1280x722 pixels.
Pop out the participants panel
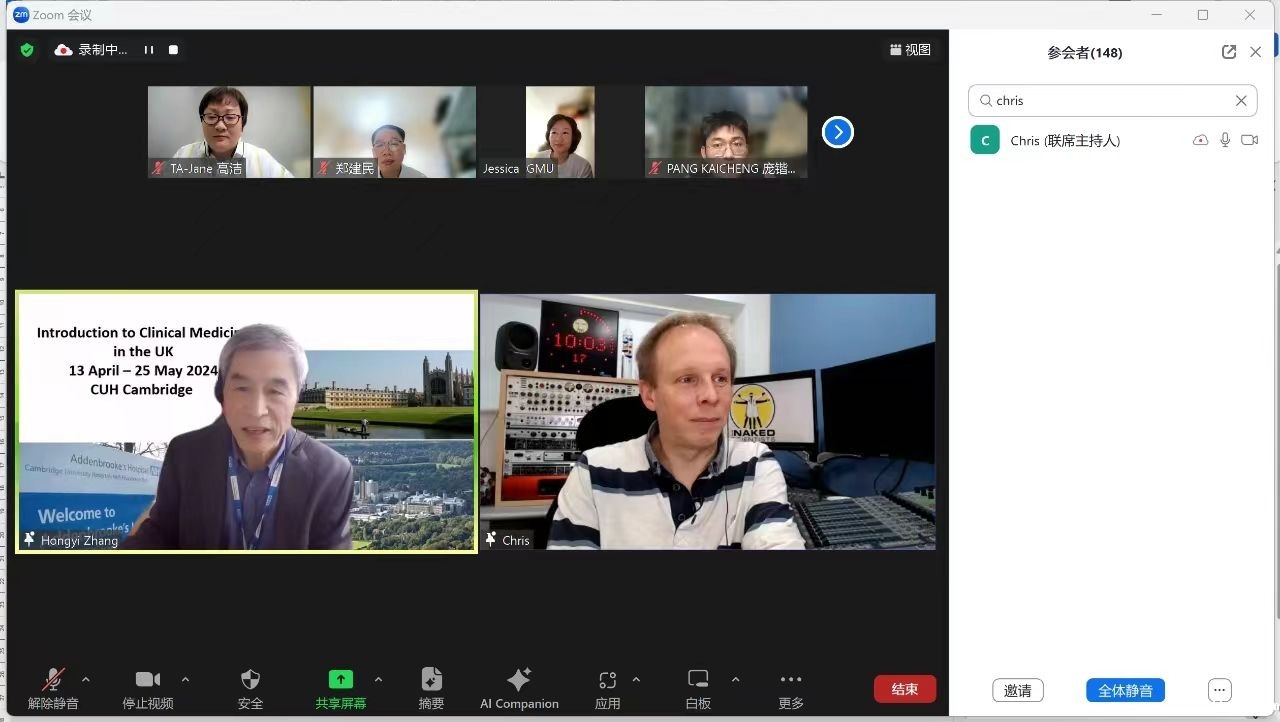pyautogui.click(x=1229, y=52)
